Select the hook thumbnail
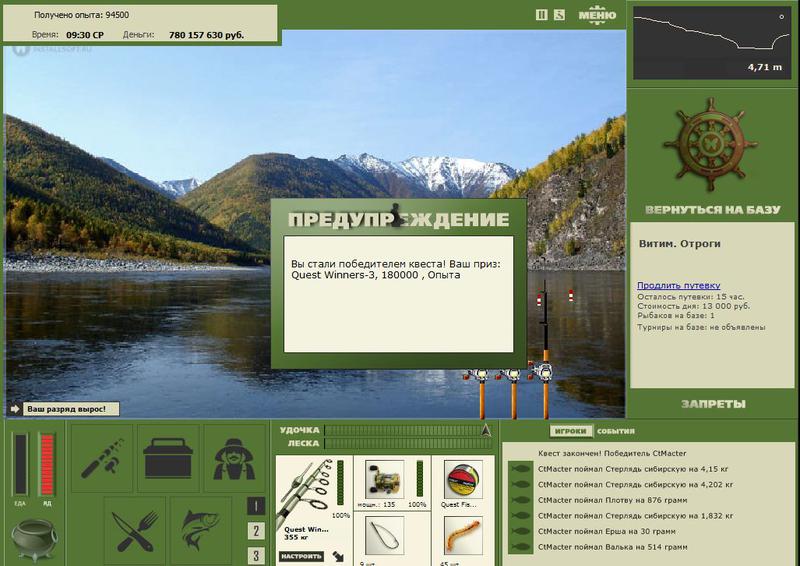 [x=384, y=535]
